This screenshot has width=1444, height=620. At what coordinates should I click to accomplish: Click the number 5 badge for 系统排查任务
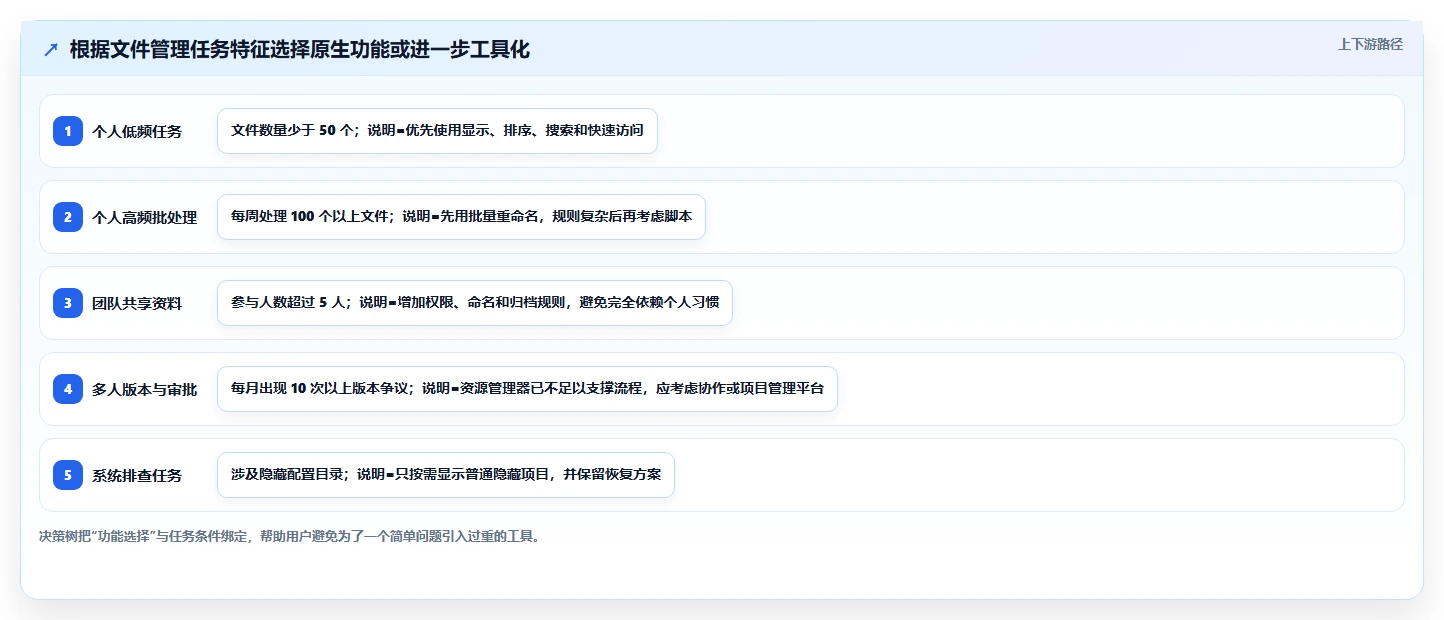68,475
